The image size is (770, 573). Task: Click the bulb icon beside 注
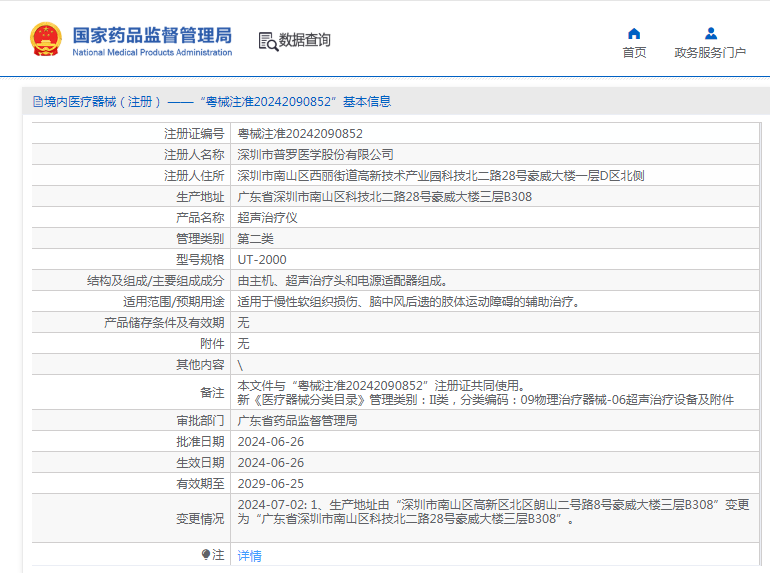coord(206,554)
